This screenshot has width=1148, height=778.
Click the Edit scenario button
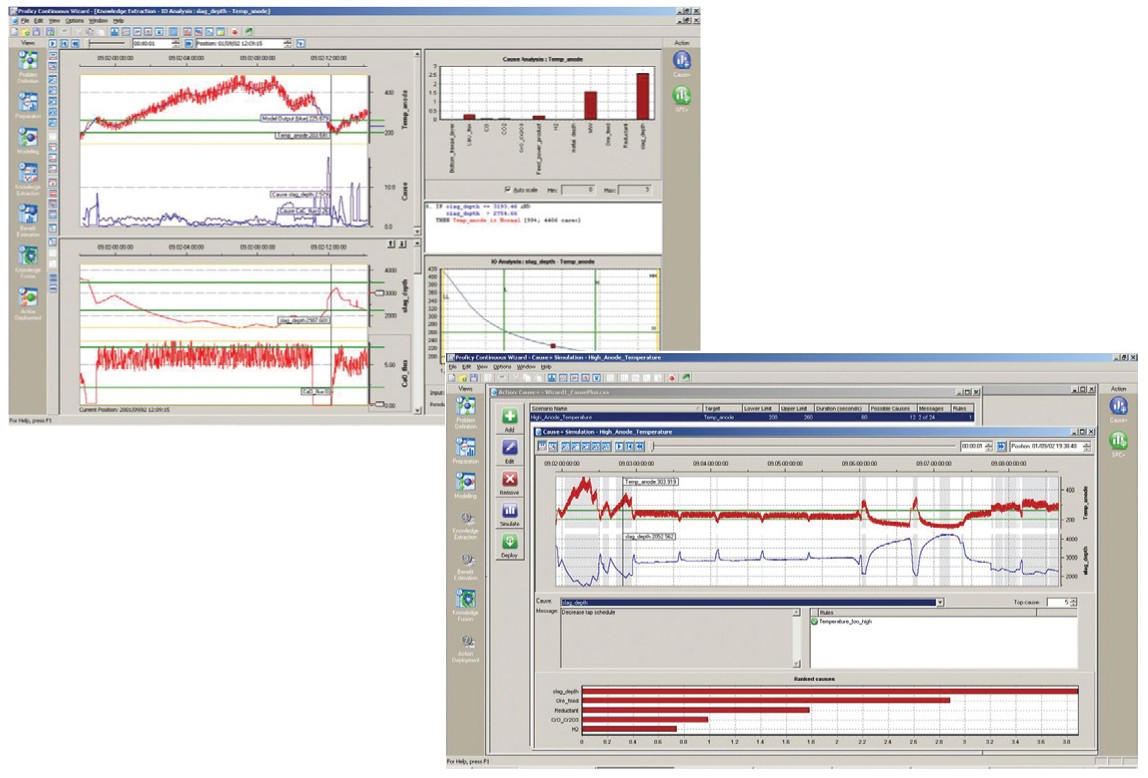point(510,451)
